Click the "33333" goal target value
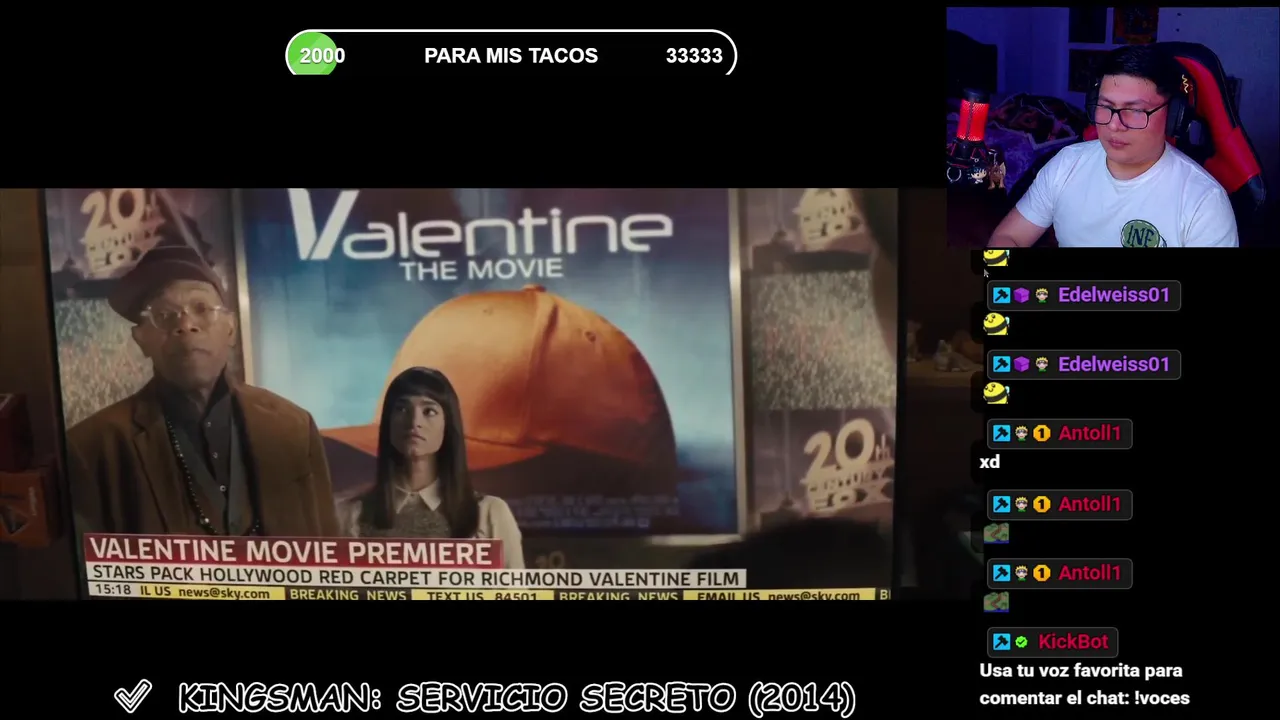1280x720 pixels. pyautogui.click(x=694, y=56)
